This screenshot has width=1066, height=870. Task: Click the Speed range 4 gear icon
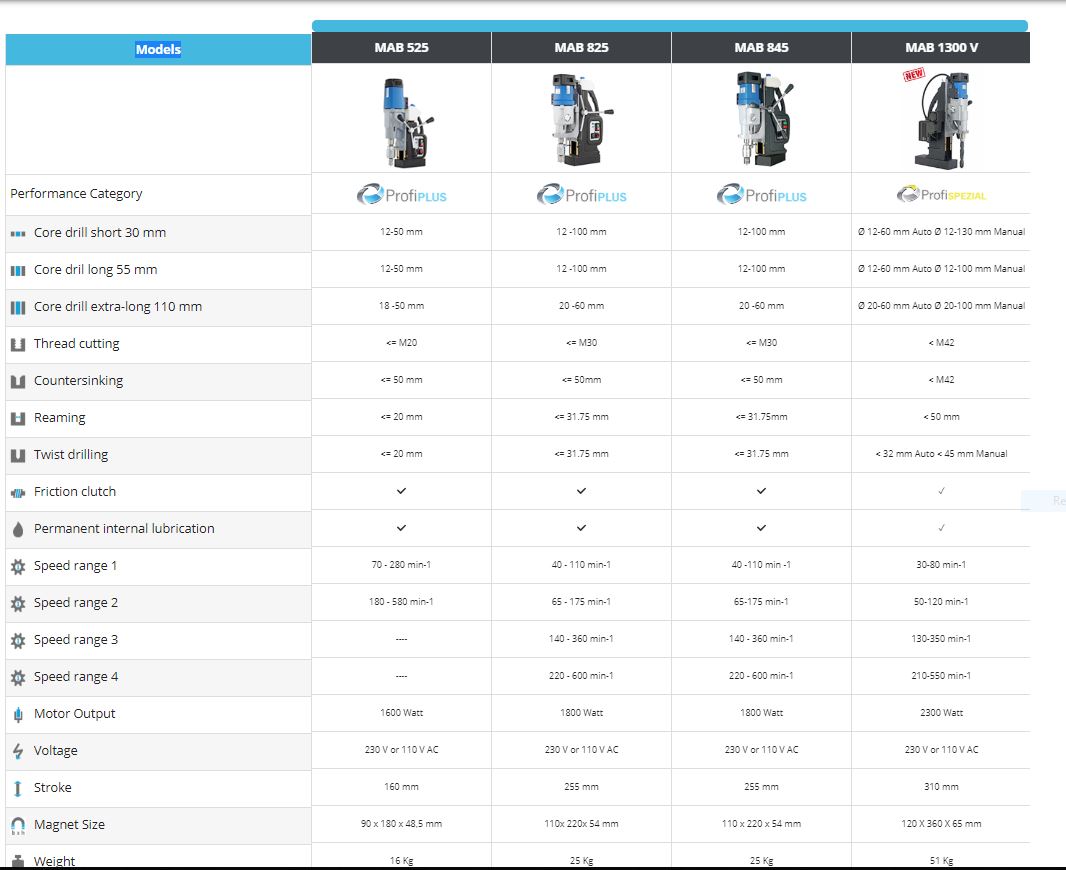tap(18, 678)
